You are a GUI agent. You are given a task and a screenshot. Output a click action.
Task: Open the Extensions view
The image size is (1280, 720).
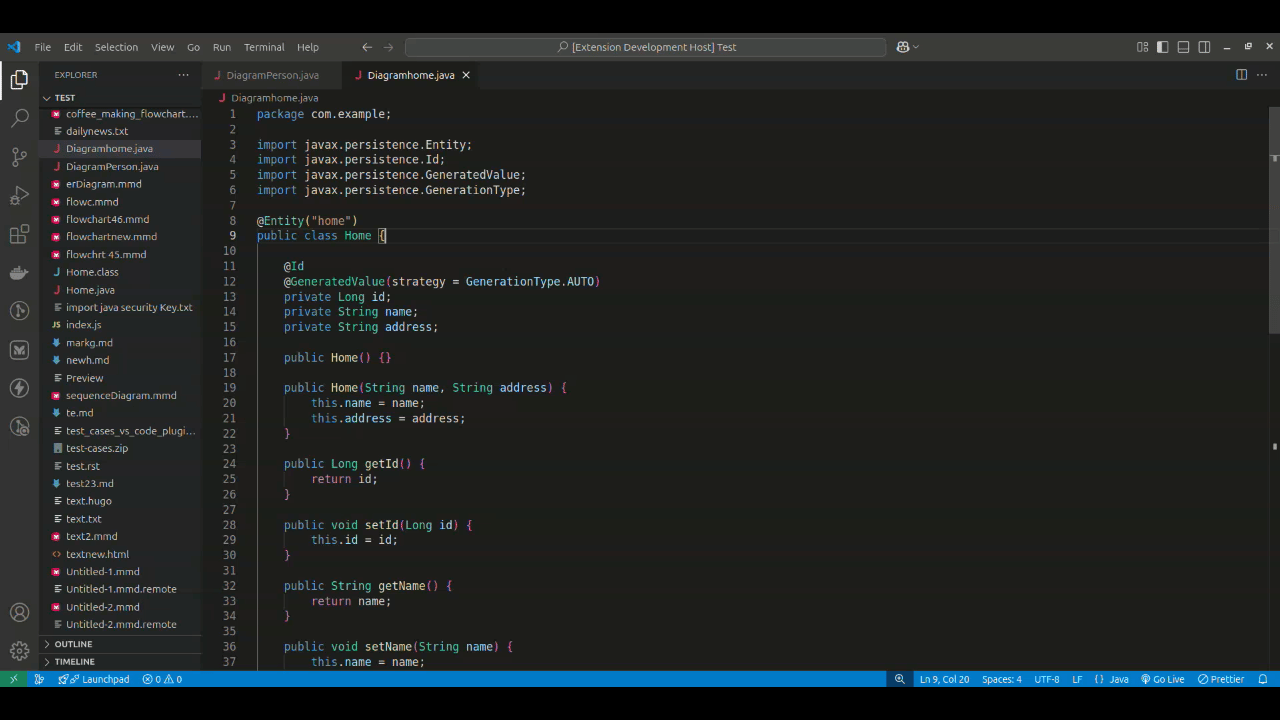pos(19,234)
